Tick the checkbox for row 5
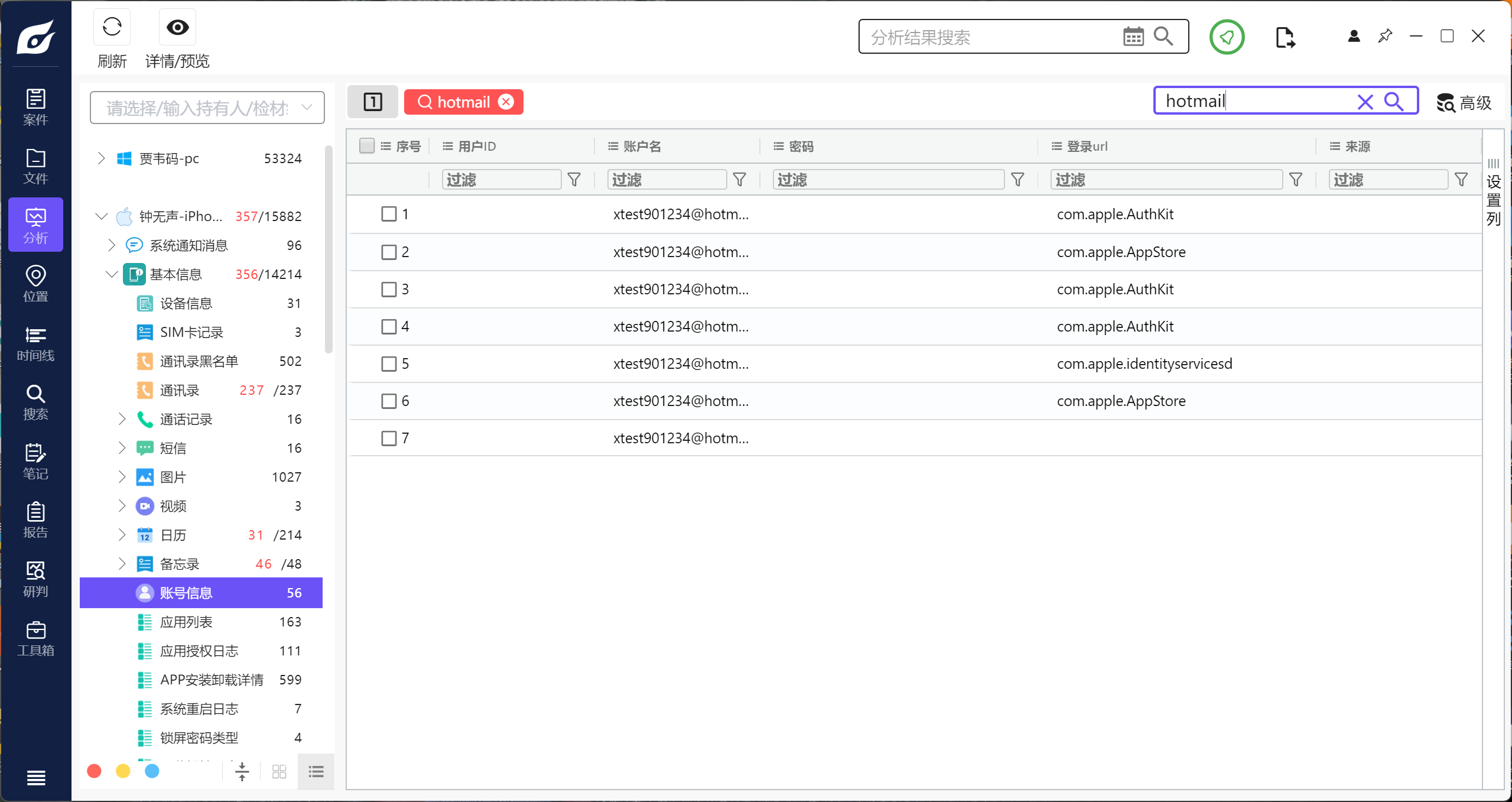 pyautogui.click(x=389, y=363)
